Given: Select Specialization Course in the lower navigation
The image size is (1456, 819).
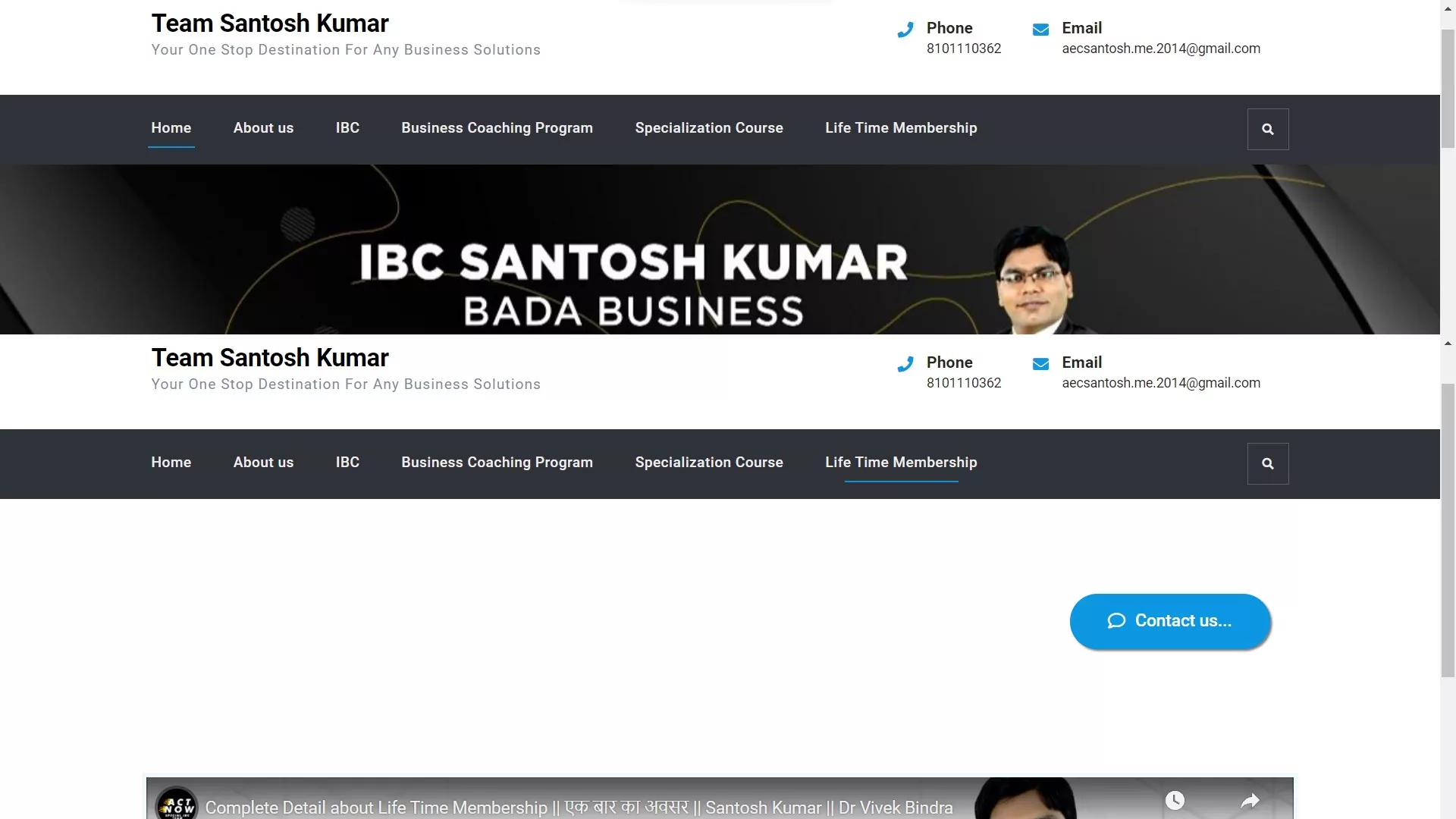Looking at the screenshot, I should point(709,463).
